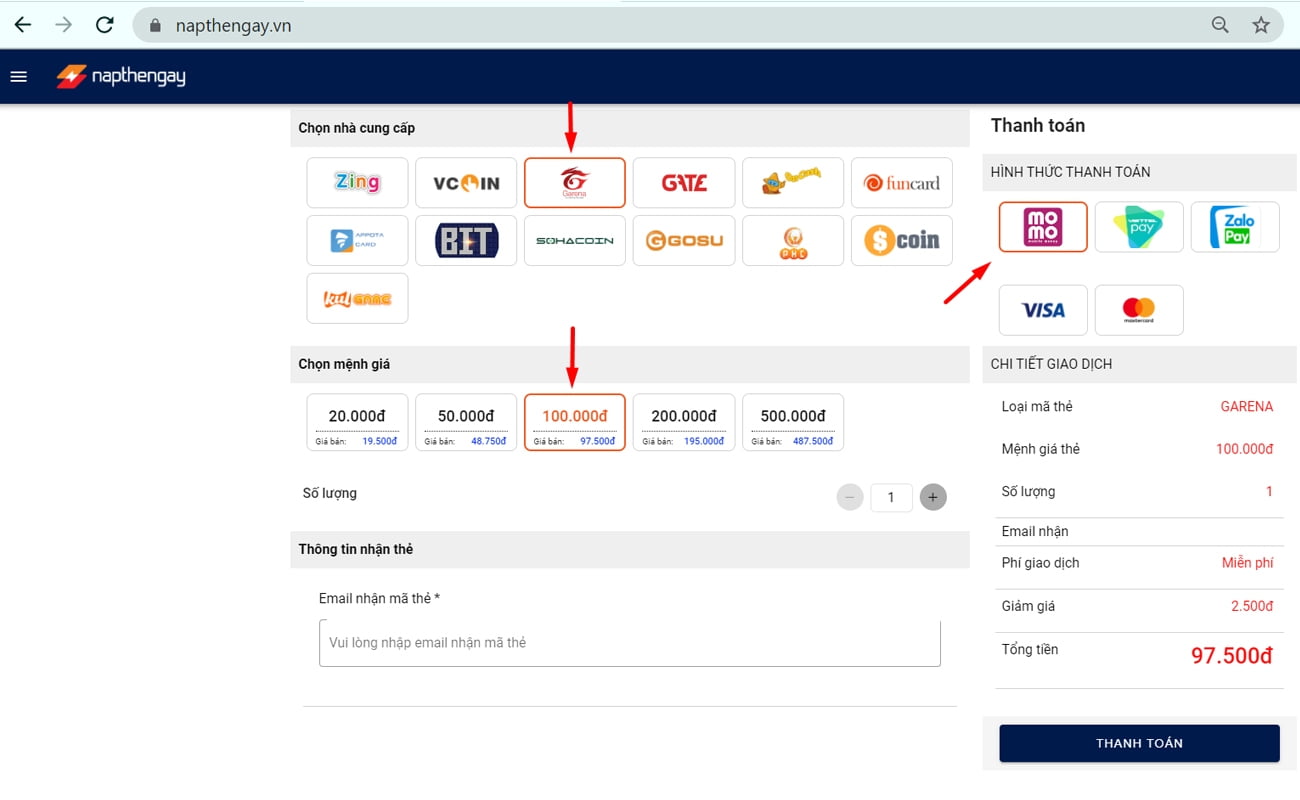
Task: Choose the VCOIN provider tile
Action: (x=466, y=183)
